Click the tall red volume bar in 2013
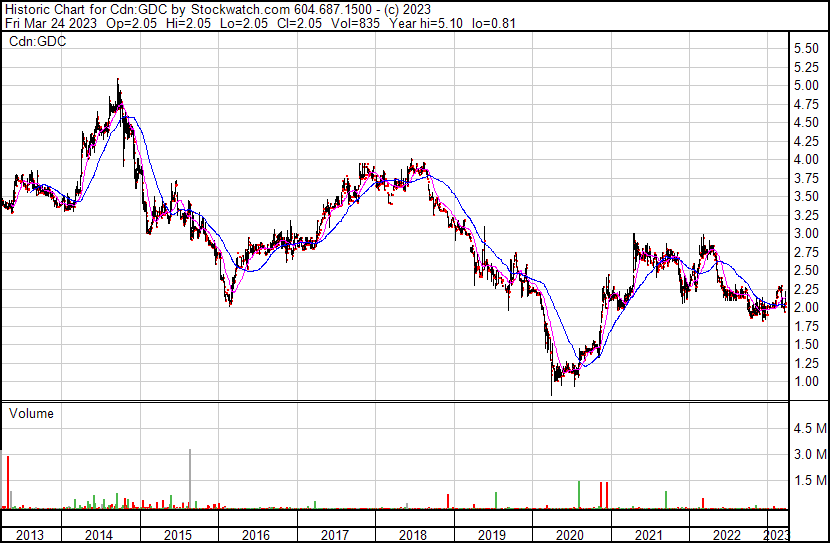Image resolution: width=830 pixels, height=543 pixels. pyautogui.click(x=8, y=482)
